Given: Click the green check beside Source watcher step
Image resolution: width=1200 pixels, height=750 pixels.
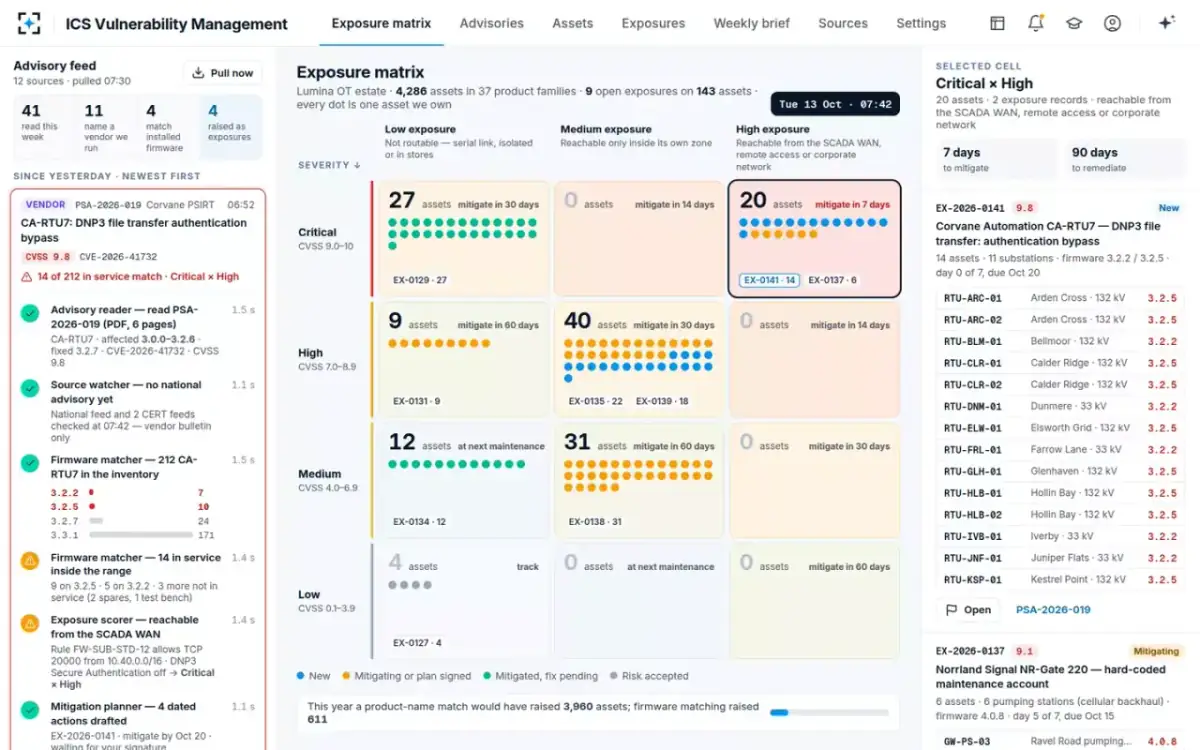Looking at the screenshot, I should pos(30,387).
